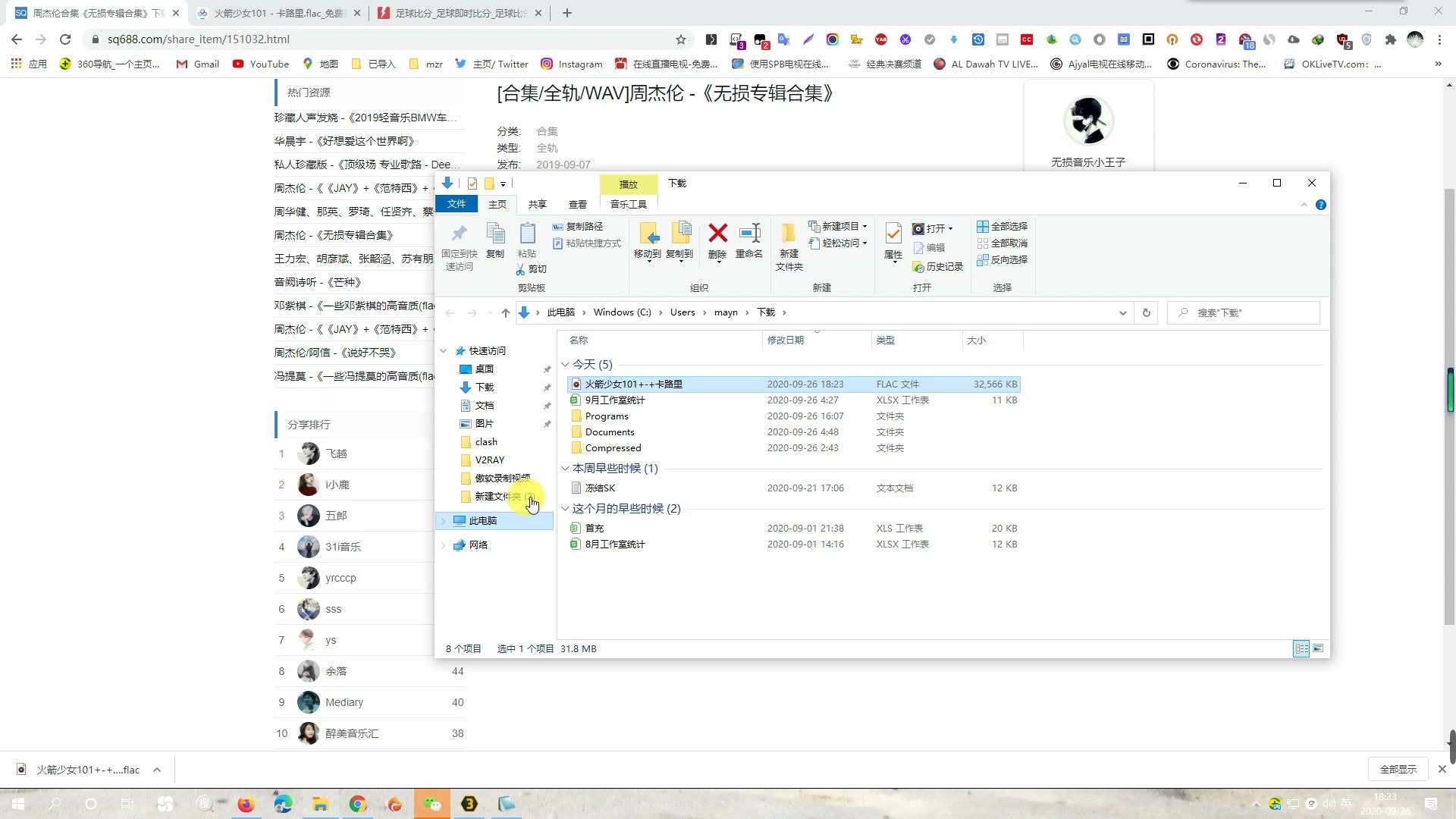Expand the 此电脑 (This PC) tree item
Screen dimensions: 1456x819
pos(443,520)
